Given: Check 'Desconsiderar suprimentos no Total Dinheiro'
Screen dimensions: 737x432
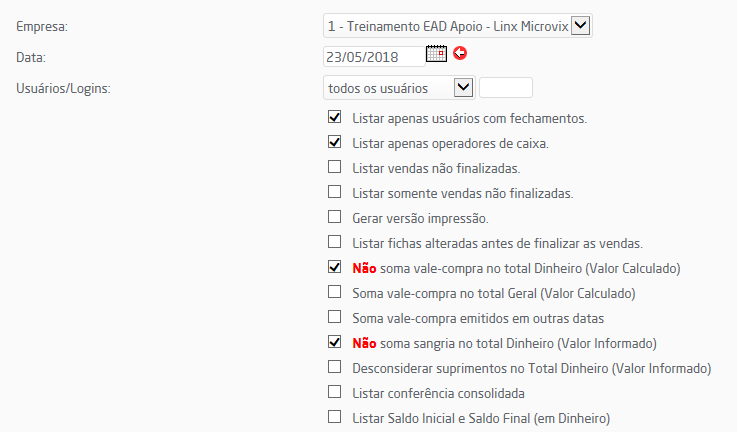Looking at the screenshot, I should pyautogui.click(x=335, y=367).
